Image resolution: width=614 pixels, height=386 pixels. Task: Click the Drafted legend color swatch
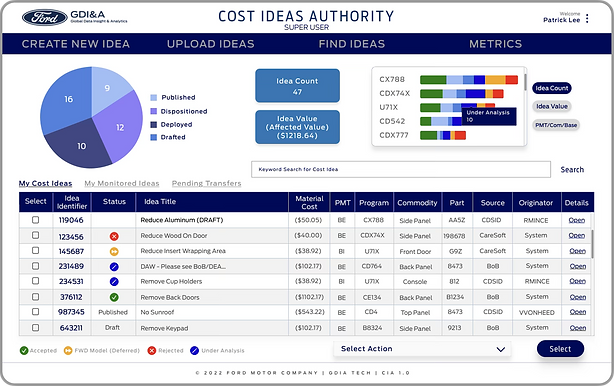(x=154, y=137)
